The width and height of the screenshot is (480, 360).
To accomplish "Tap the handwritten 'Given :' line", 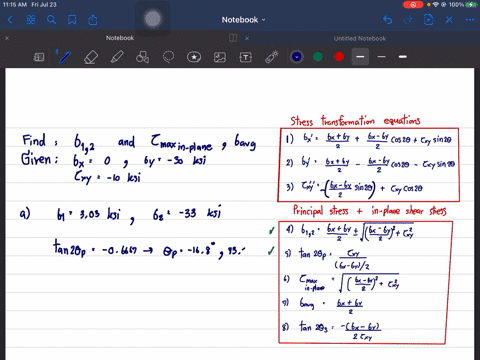I will [113, 161].
